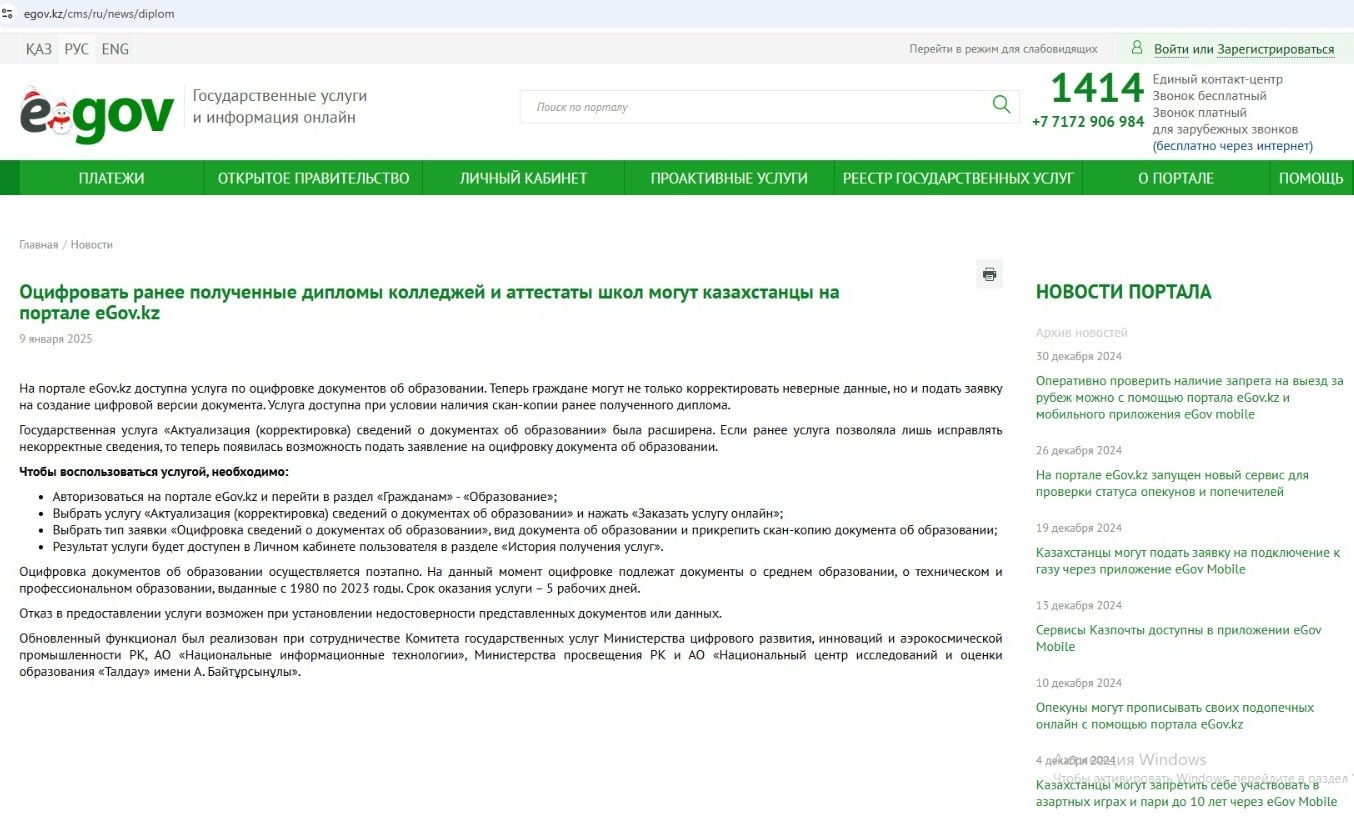Click бесплатно через интернет link
The height and width of the screenshot is (822, 1354).
1233,146
